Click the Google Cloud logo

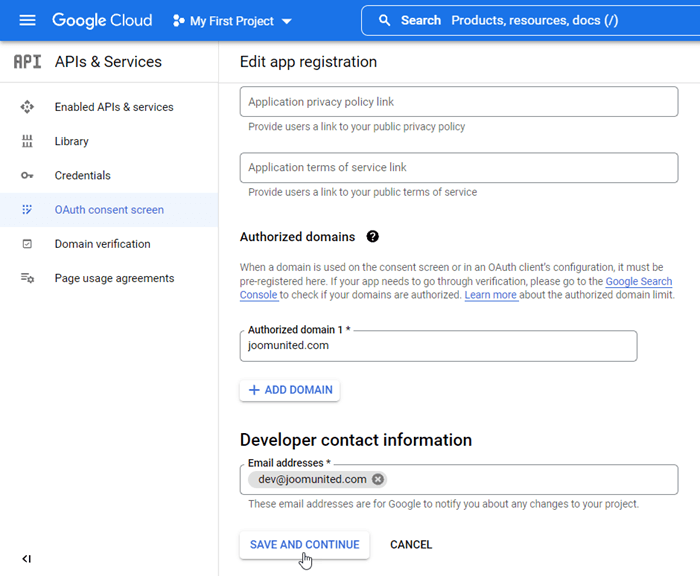pos(102,20)
